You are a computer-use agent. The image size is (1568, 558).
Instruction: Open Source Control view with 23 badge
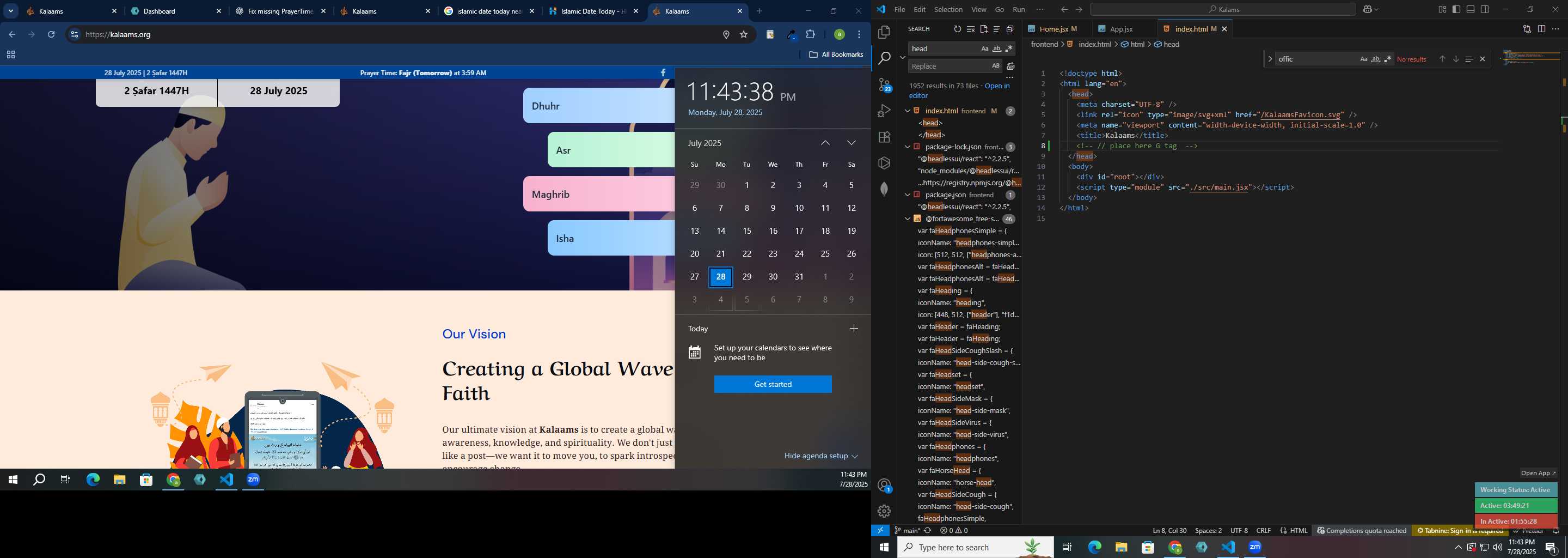pyautogui.click(x=884, y=84)
